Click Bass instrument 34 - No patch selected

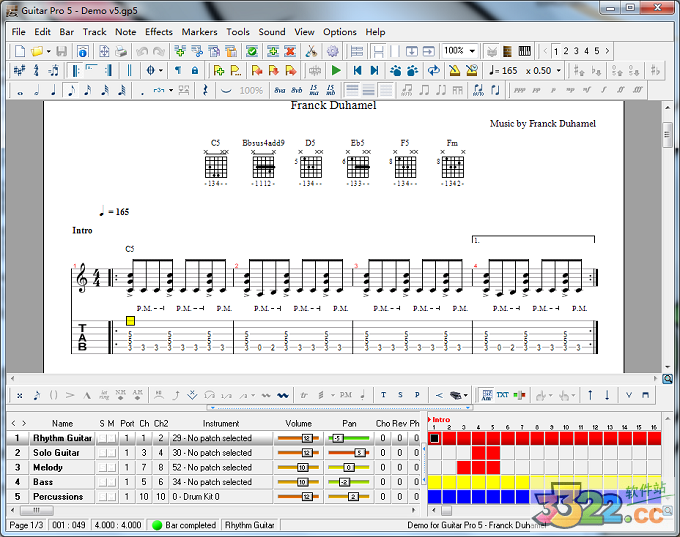click(212, 482)
